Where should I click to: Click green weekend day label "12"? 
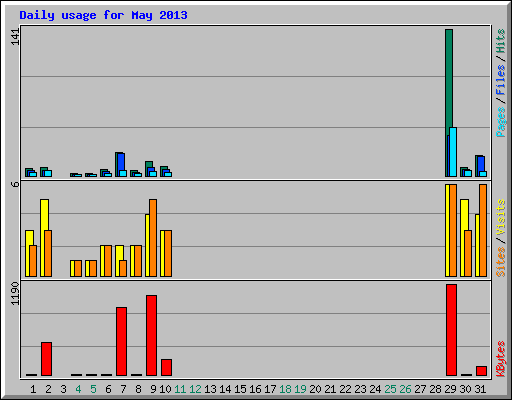coord(195,389)
